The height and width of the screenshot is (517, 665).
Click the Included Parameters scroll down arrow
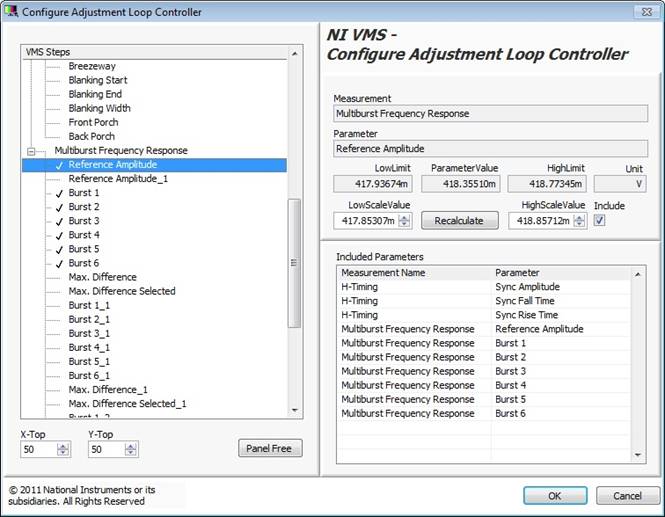[x=637, y=455]
